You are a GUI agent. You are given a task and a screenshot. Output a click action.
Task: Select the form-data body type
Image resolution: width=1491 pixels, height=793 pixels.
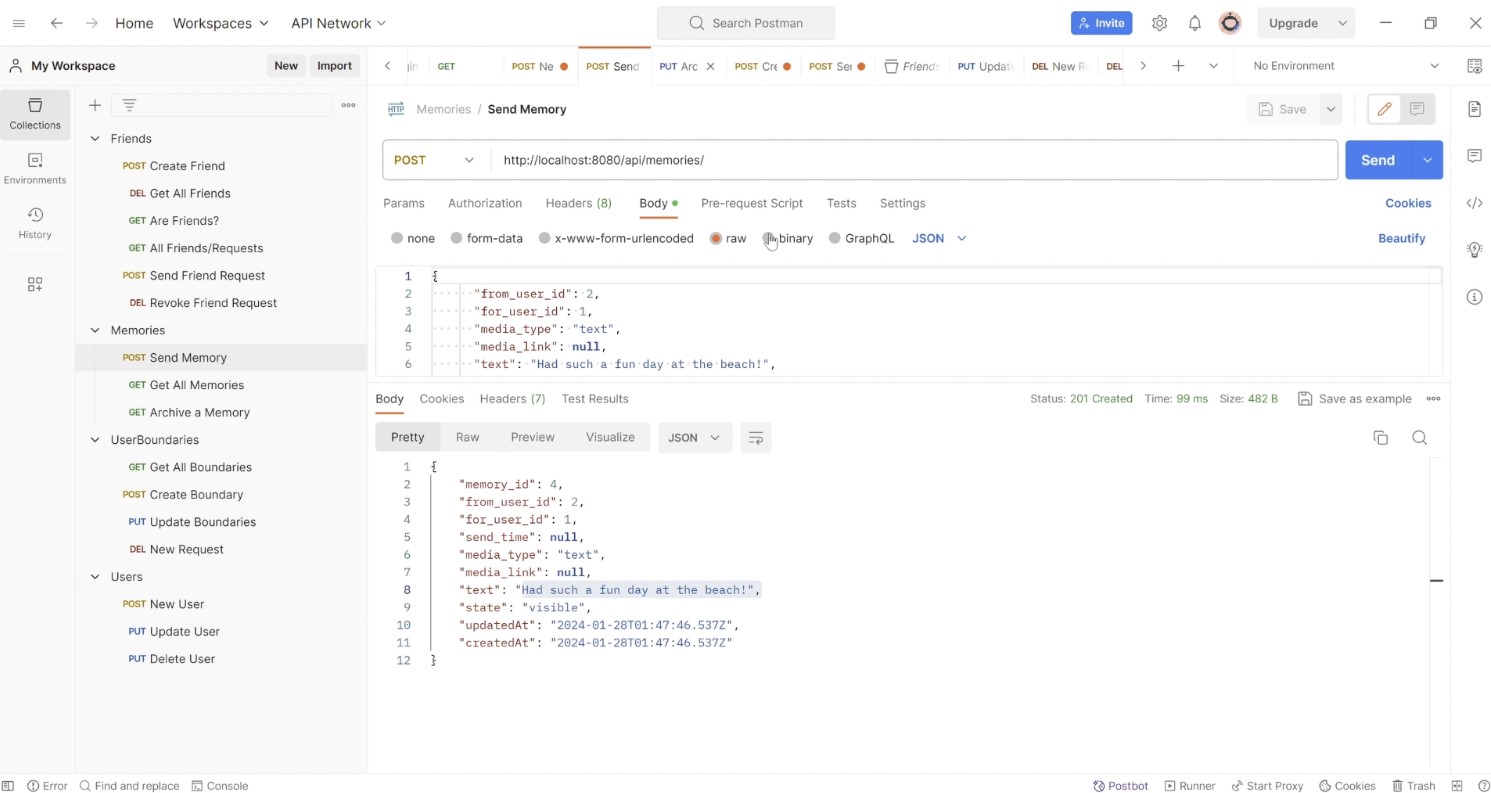456,239
